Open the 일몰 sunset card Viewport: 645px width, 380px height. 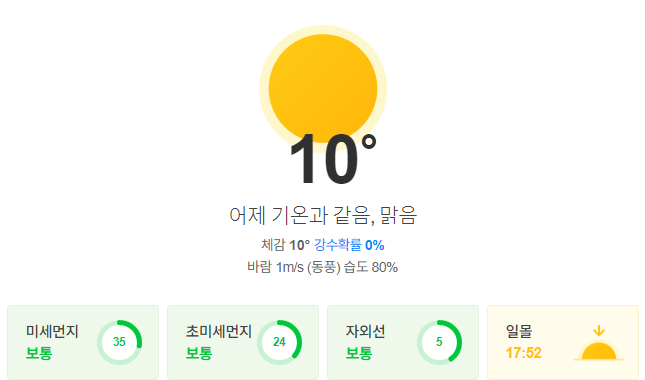[x=563, y=342]
